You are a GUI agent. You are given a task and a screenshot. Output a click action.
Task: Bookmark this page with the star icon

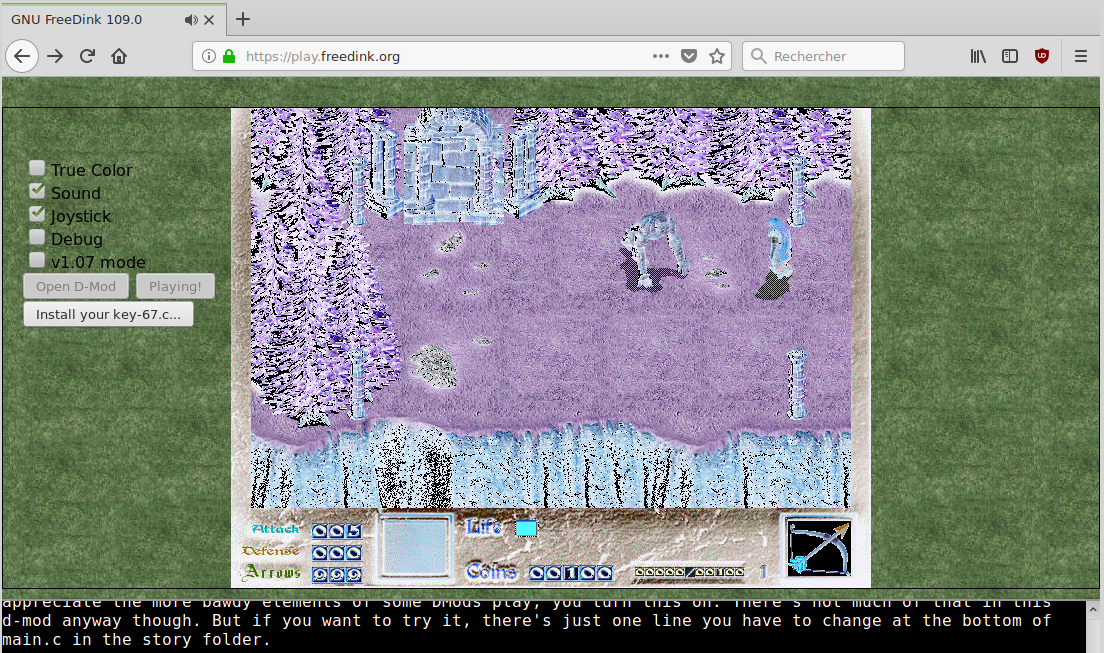(x=716, y=56)
